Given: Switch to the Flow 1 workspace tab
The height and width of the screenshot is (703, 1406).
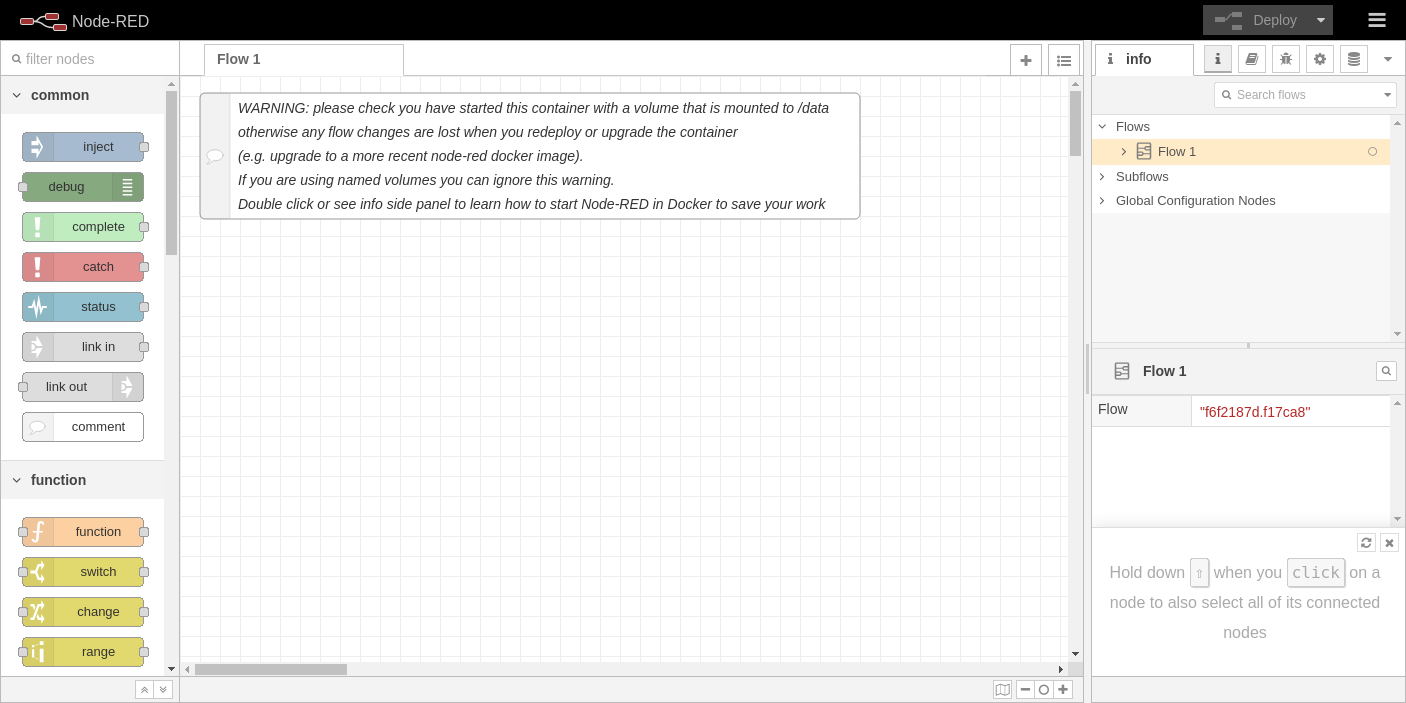Looking at the screenshot, I should pos(304,60).
